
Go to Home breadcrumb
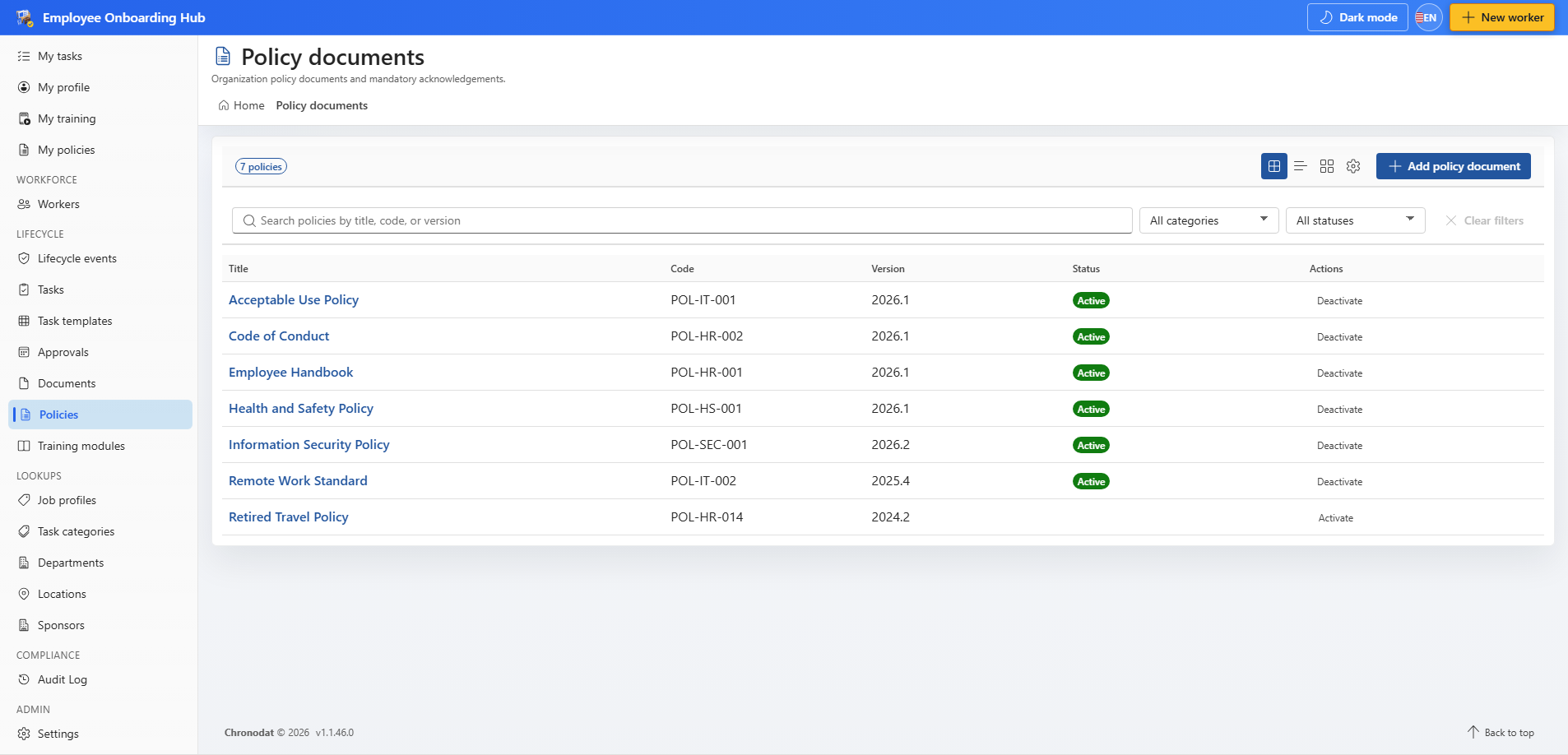[x=242, y=105]
